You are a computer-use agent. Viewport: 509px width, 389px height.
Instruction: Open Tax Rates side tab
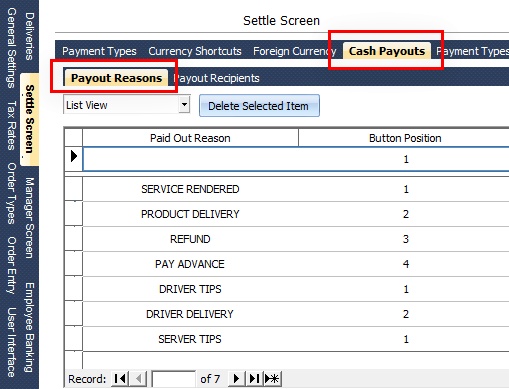11,125
